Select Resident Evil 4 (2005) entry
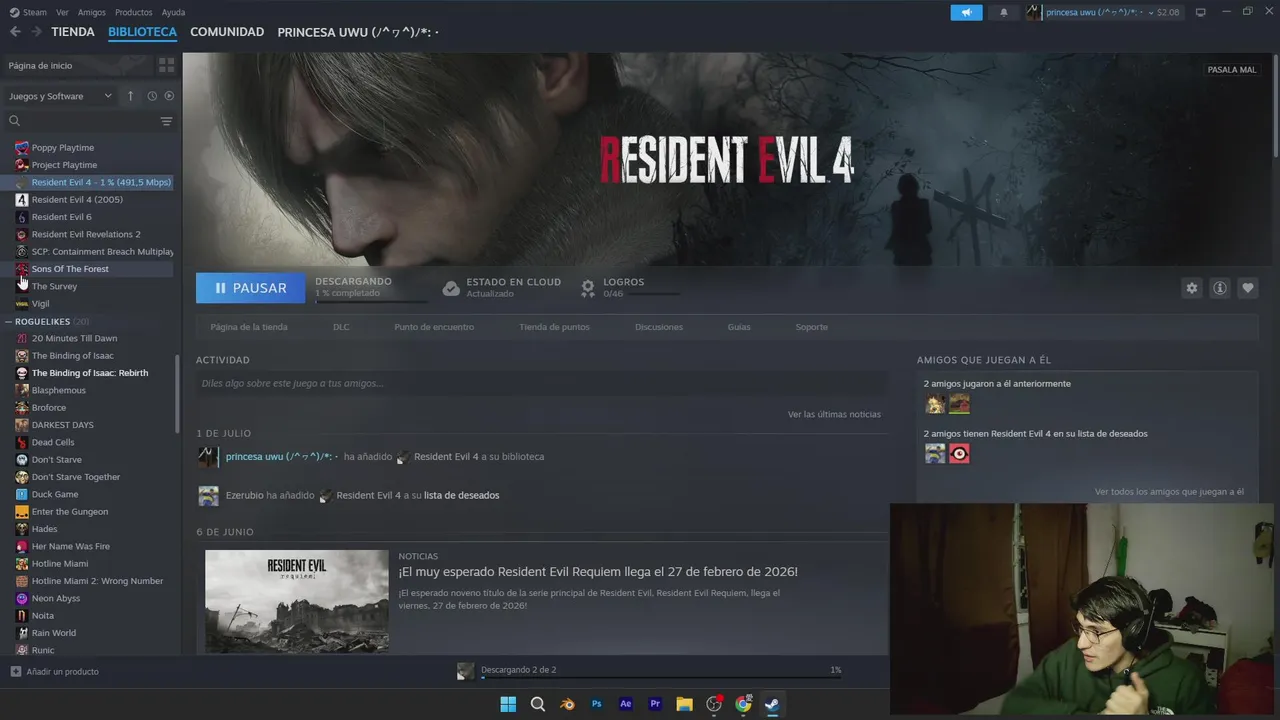Viewport: 1280px width, 720px height. click(x=77, y=200)
